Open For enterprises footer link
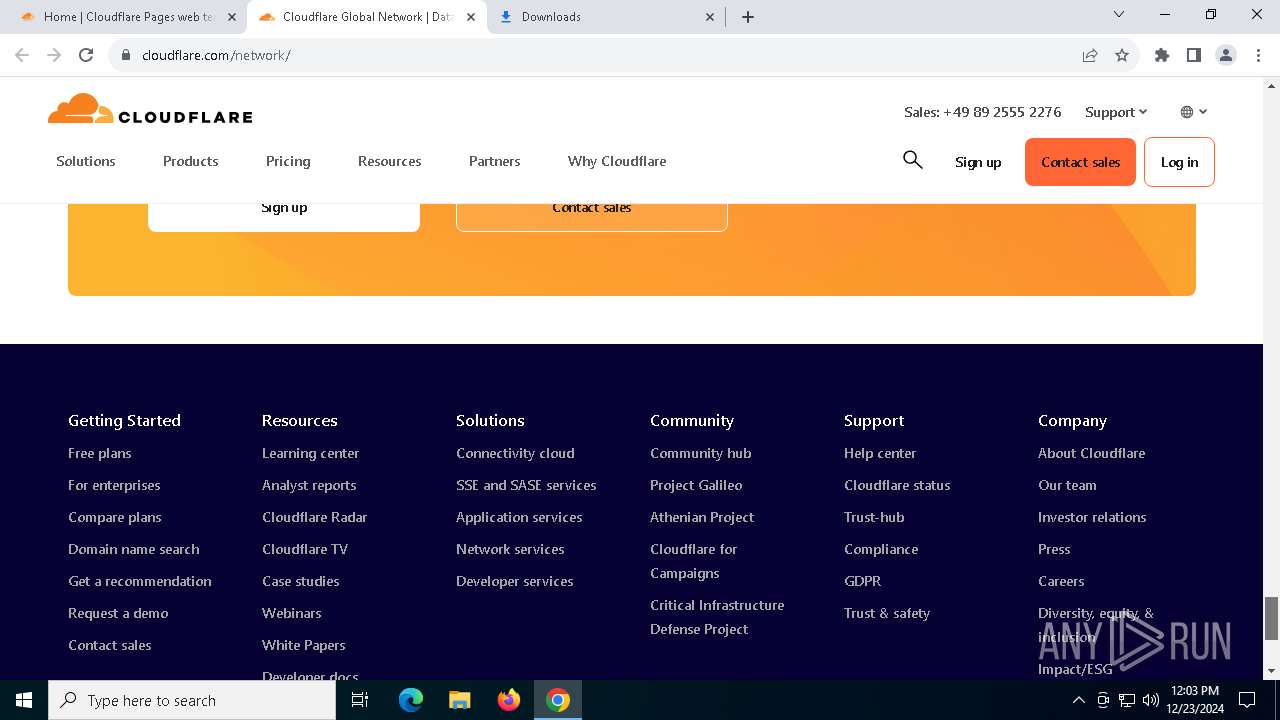Screen dimensions: 1280x720 click(114, 485)
